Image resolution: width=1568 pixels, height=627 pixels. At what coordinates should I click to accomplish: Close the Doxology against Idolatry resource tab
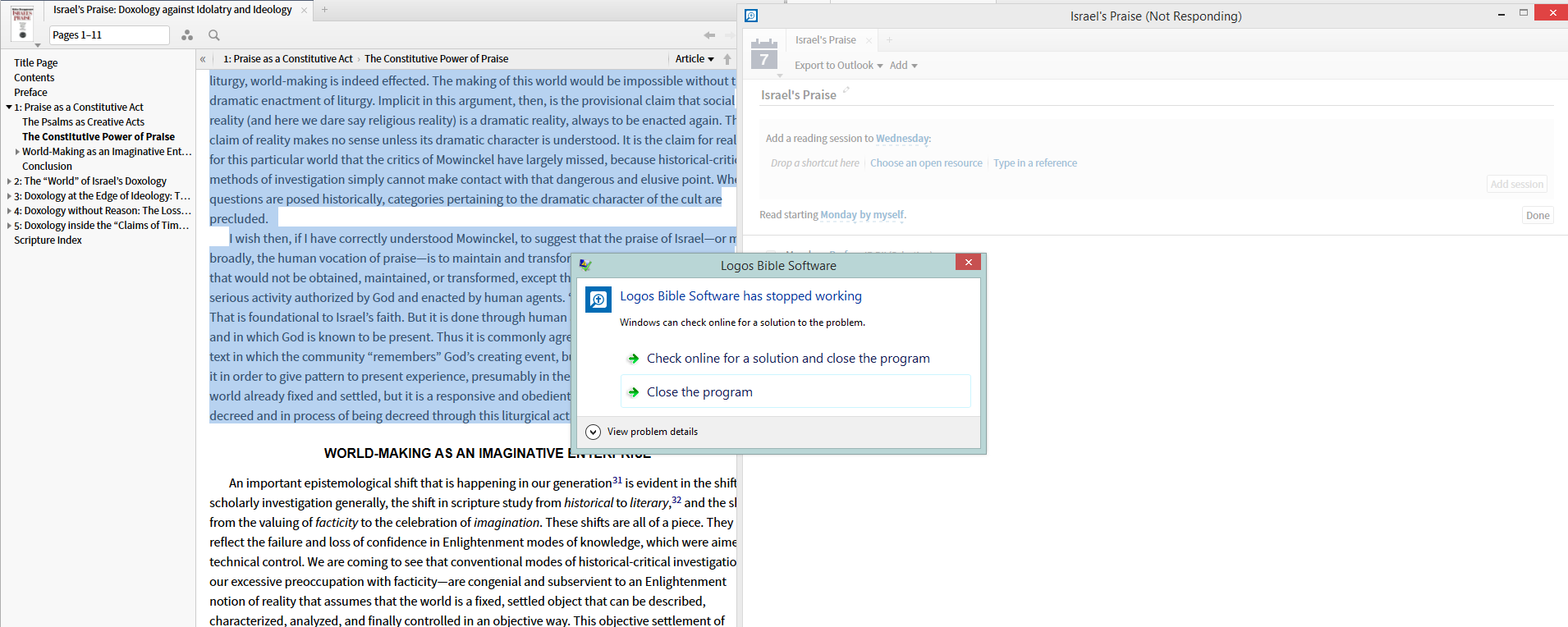tap(304, 10)
